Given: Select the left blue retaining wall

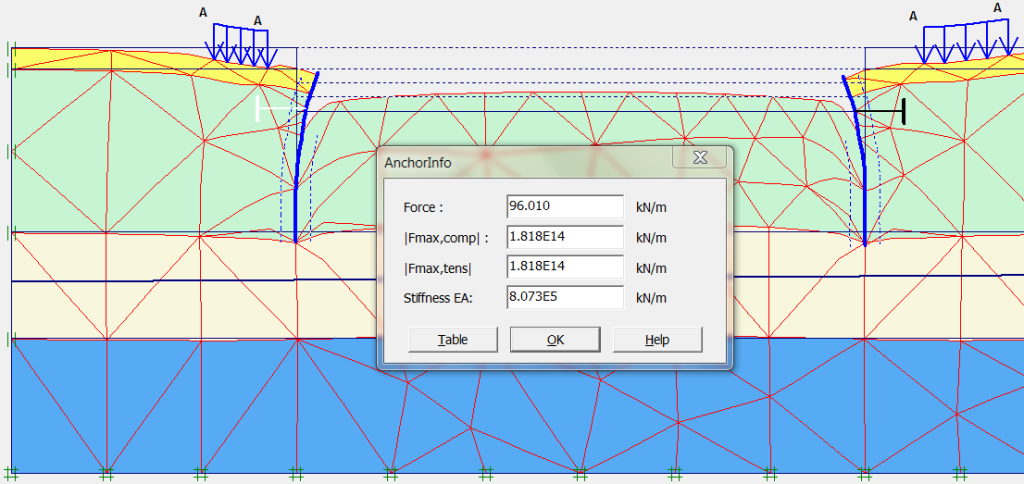Looking at the screenshot, I should [x=299, y=157].
